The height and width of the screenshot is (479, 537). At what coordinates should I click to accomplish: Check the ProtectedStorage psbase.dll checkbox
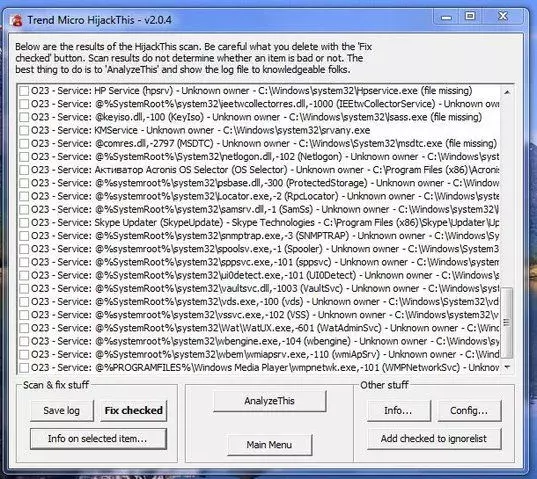tap(24, 183)
